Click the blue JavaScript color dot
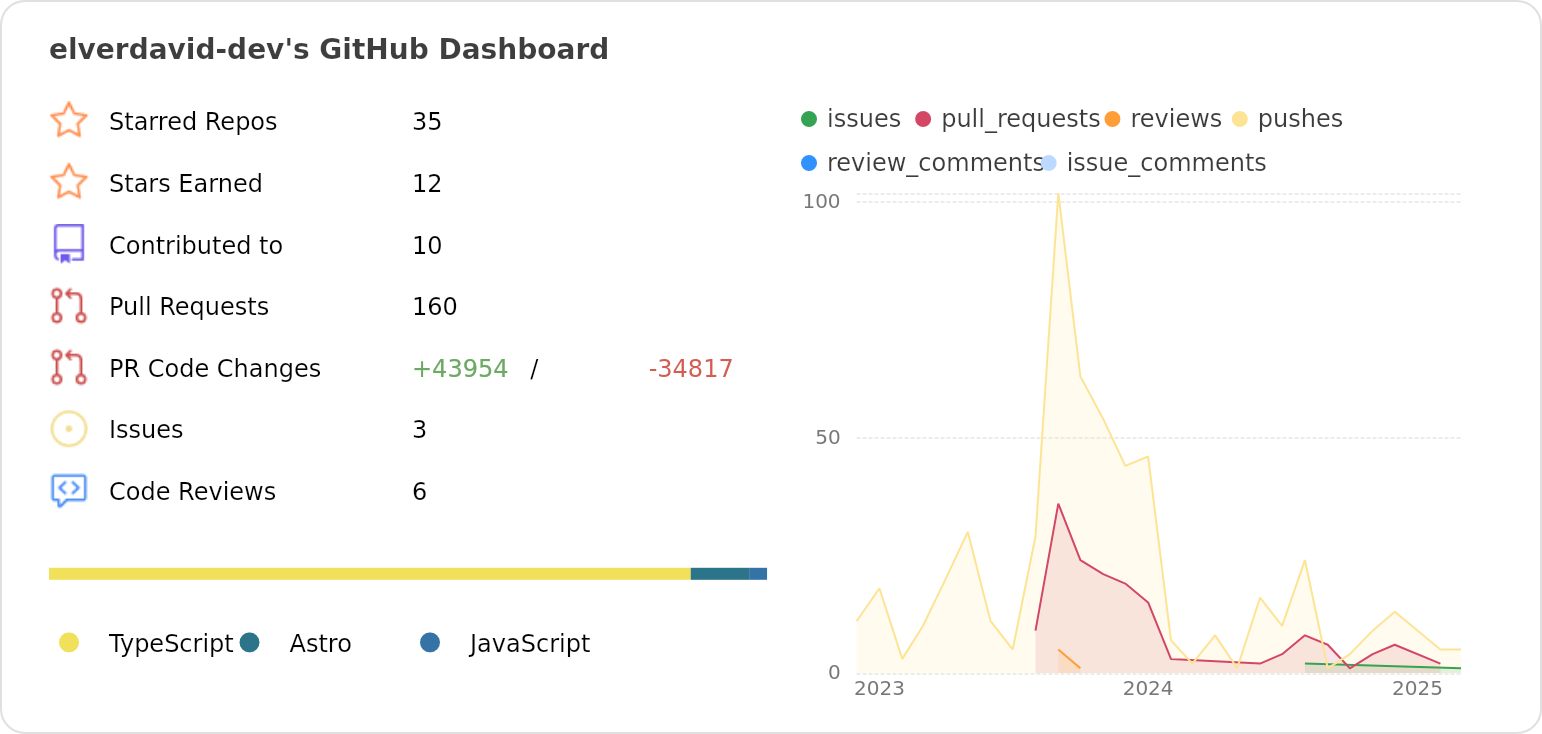 pos(430,642)
